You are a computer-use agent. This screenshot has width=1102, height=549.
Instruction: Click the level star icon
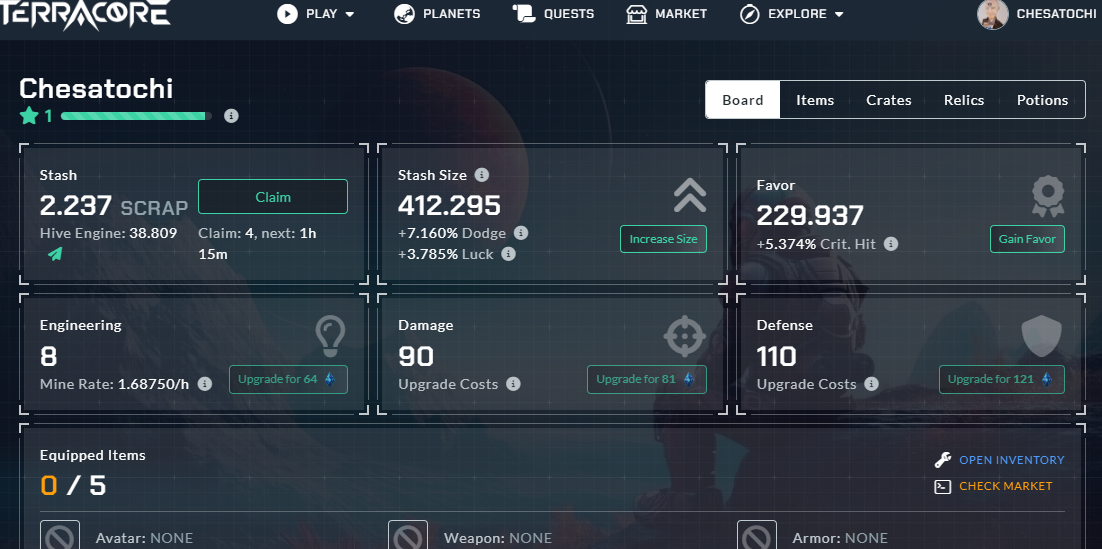click(x=30, y=115)
